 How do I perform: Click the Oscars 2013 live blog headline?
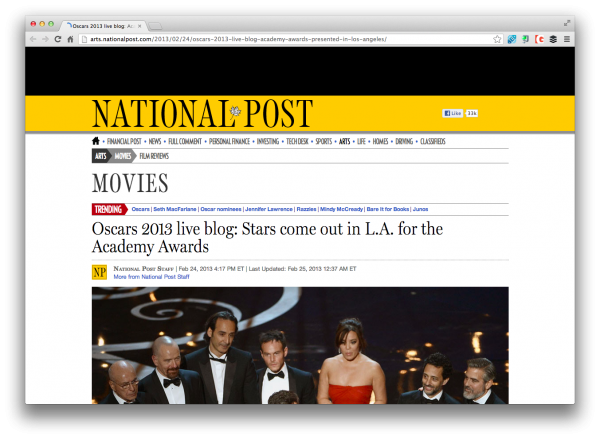267,238
